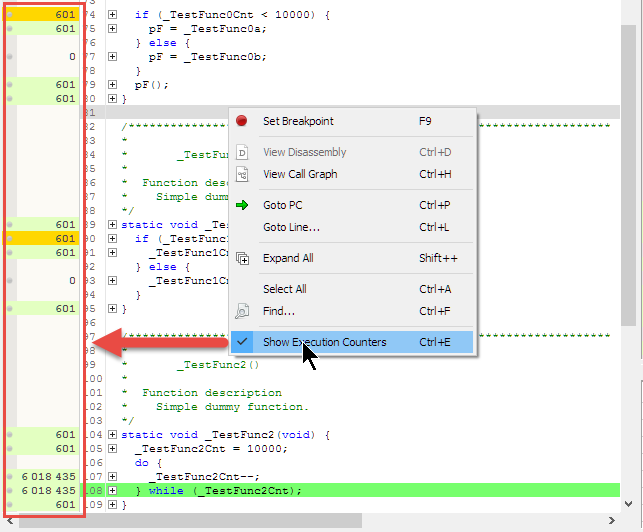Click the green Goto PC arrow icon
The image size is (643, 532).
click(242, 205)
